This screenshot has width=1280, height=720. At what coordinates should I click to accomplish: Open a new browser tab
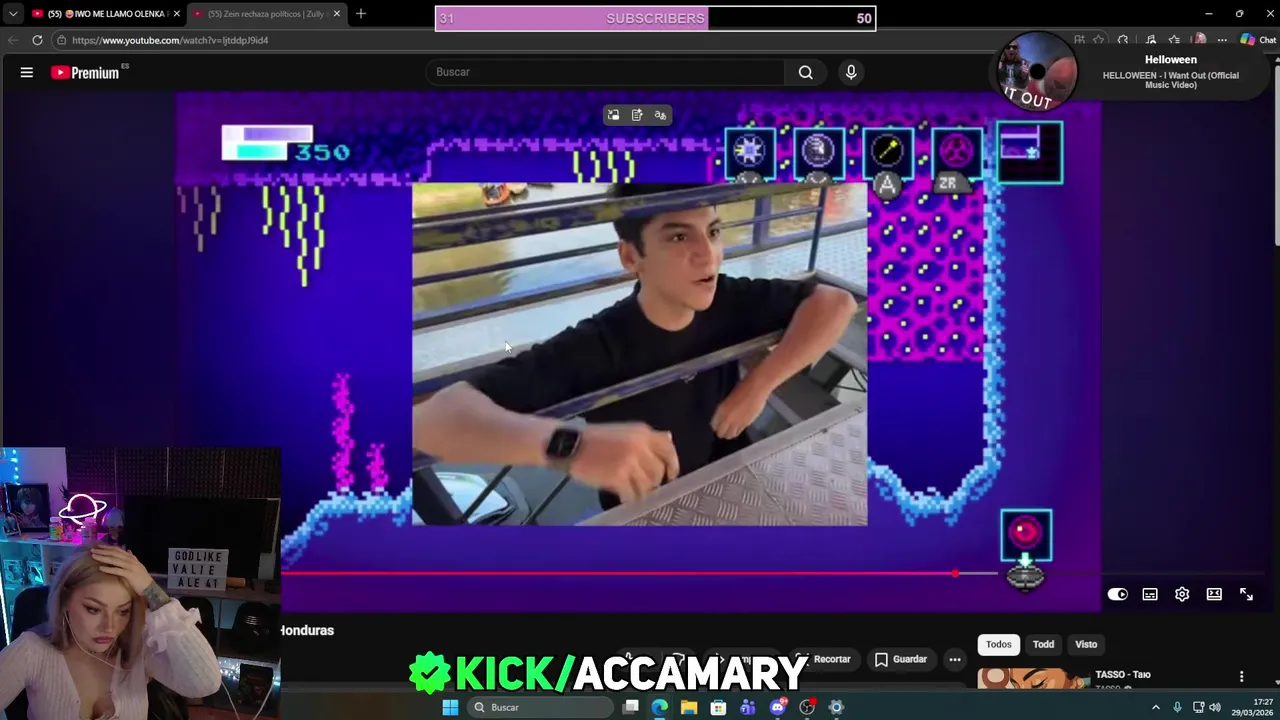click(361, 14)
